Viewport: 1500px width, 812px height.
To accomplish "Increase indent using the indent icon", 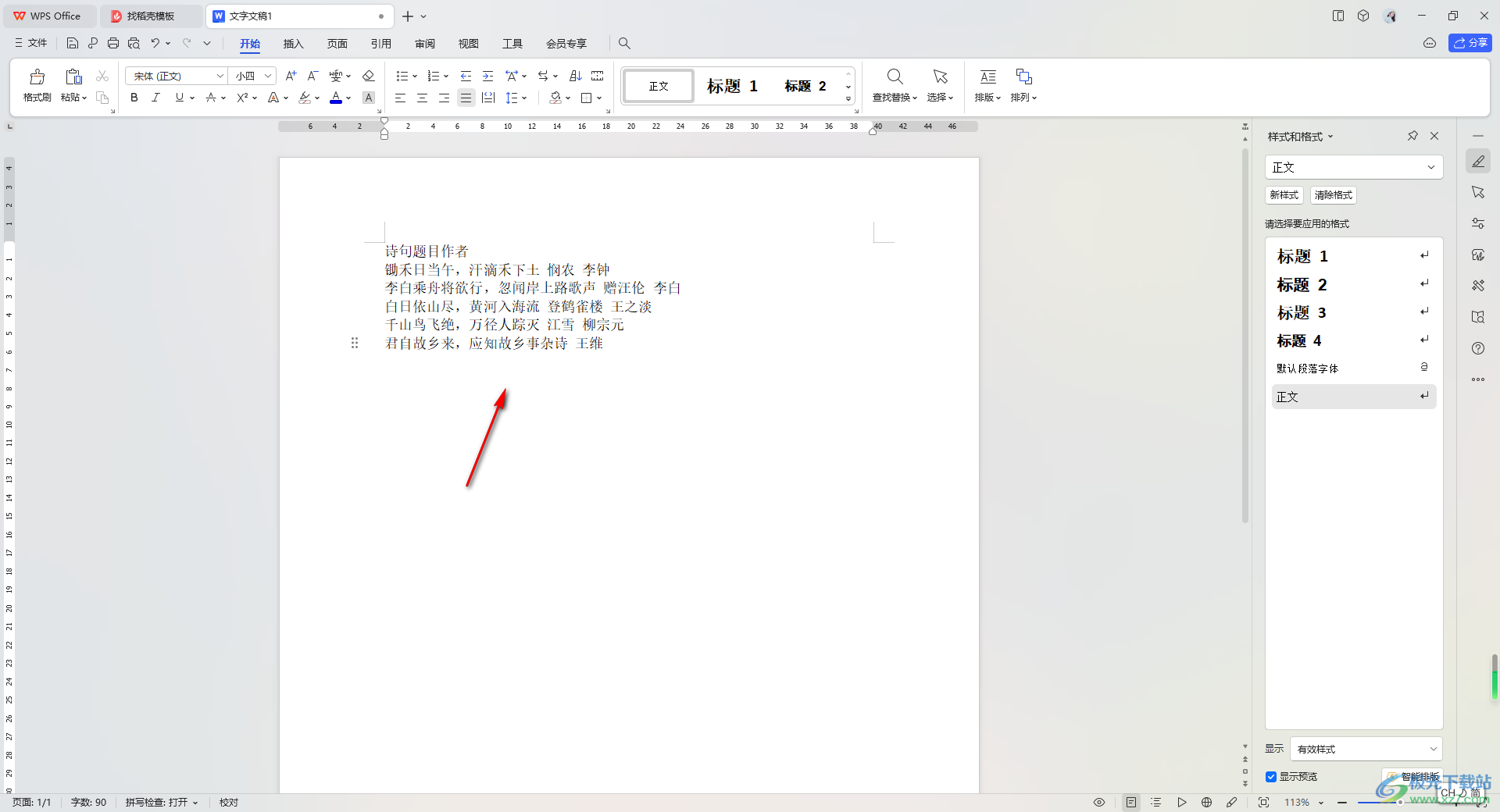I will pyautogui.click(x=487, y=76).
